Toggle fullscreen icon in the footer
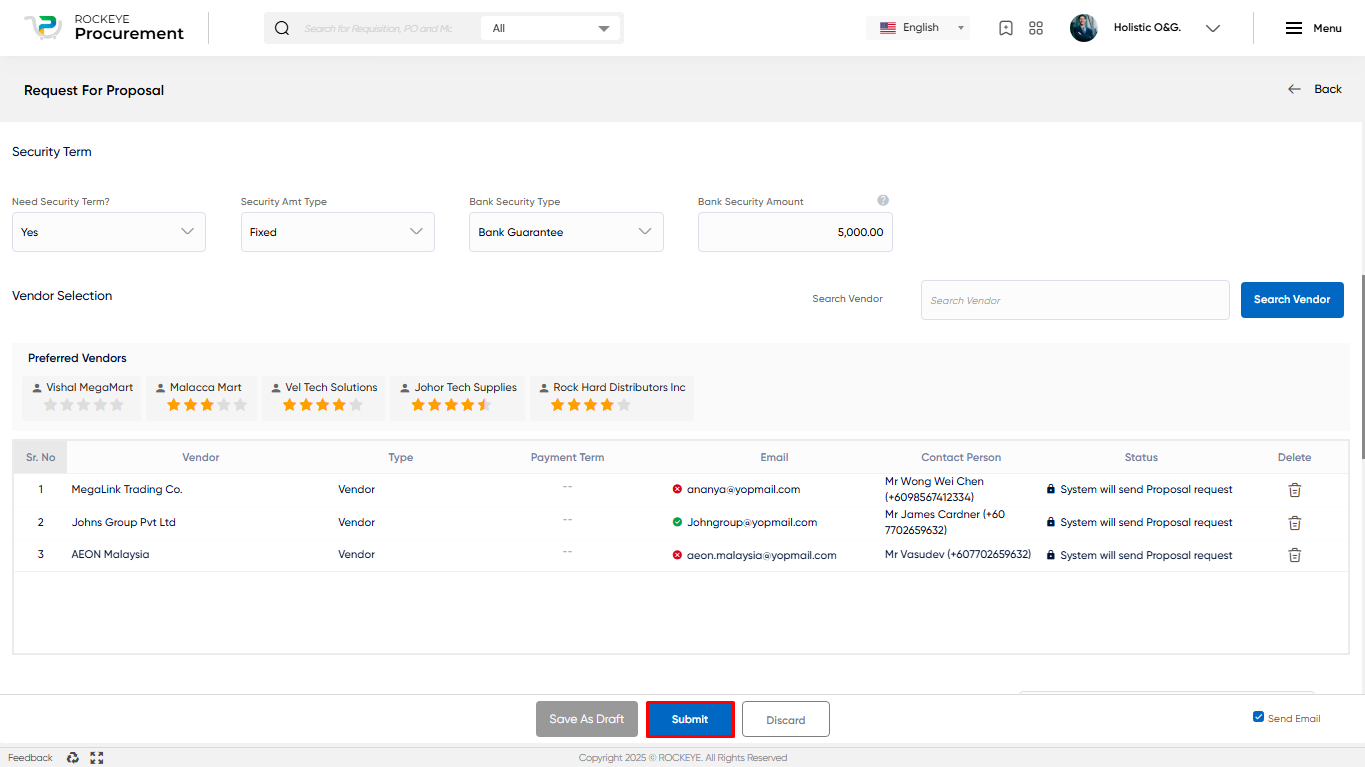 [x=97, y=758]
